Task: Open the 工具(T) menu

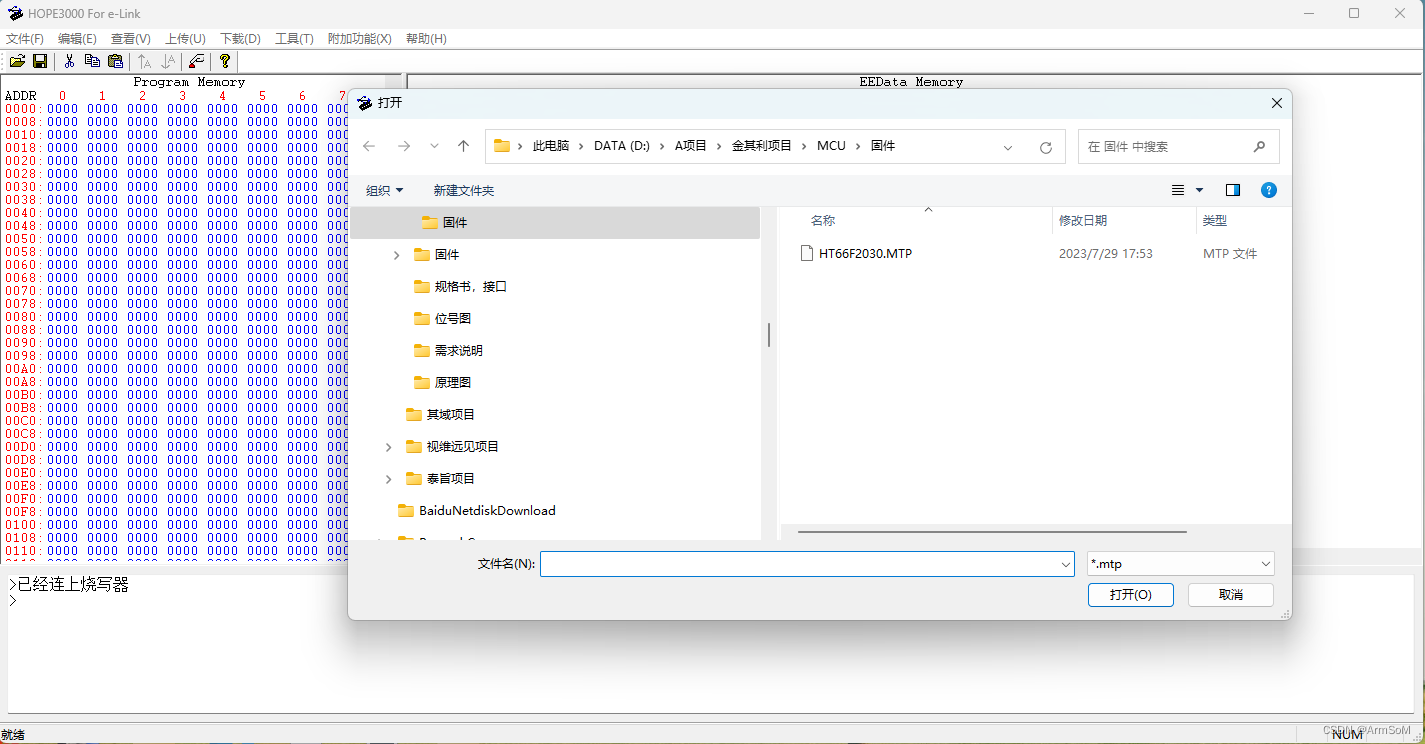Action: 294,38
